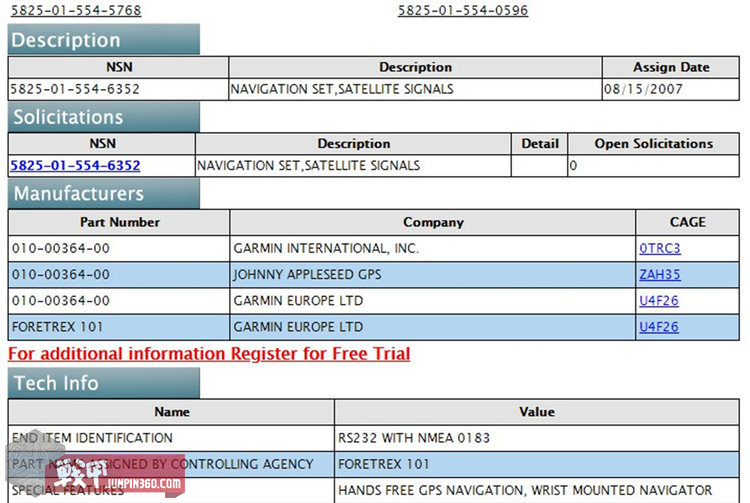
Task: Open the 5825-01-554-5768 NSN link
Action: click(75, 10)
